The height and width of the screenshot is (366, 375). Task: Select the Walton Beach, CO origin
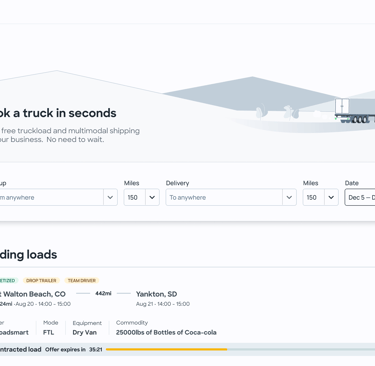(33, 294)
